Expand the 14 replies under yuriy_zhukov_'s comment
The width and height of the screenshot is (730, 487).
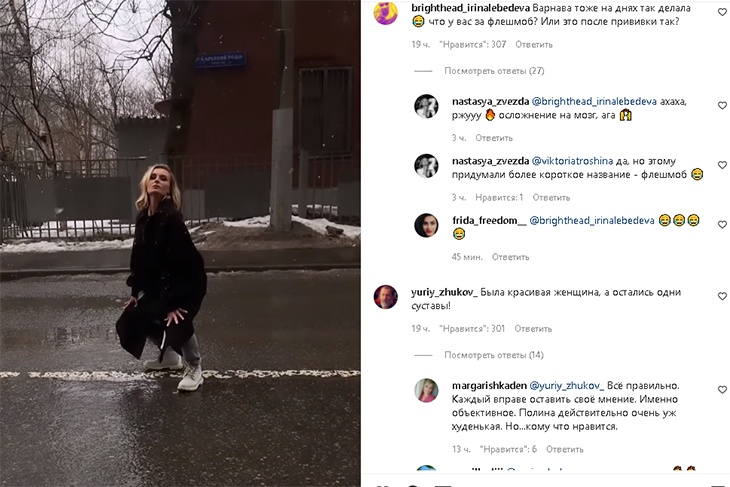click(493, 355)
